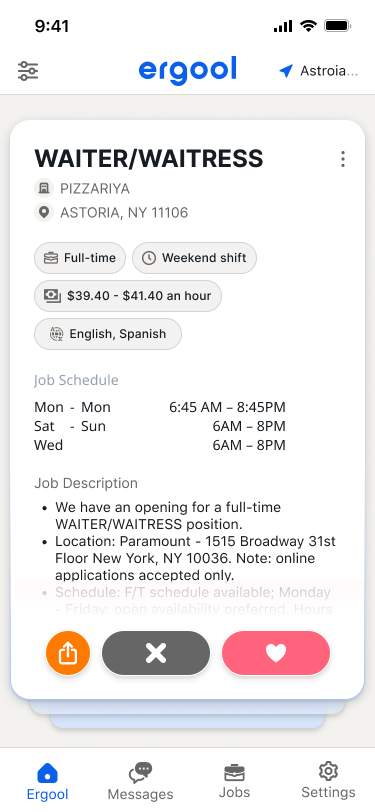Switch to the Ergool home tab
The height and width of the screenshot is (812, 375).
pyautogui.click(x=47, y=781)
